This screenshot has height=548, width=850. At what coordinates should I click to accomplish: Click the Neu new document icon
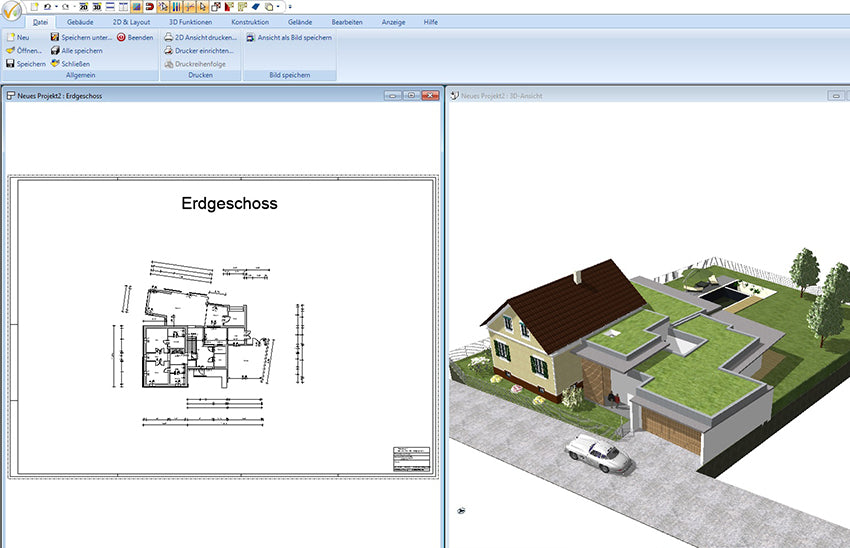click(10, 37)
